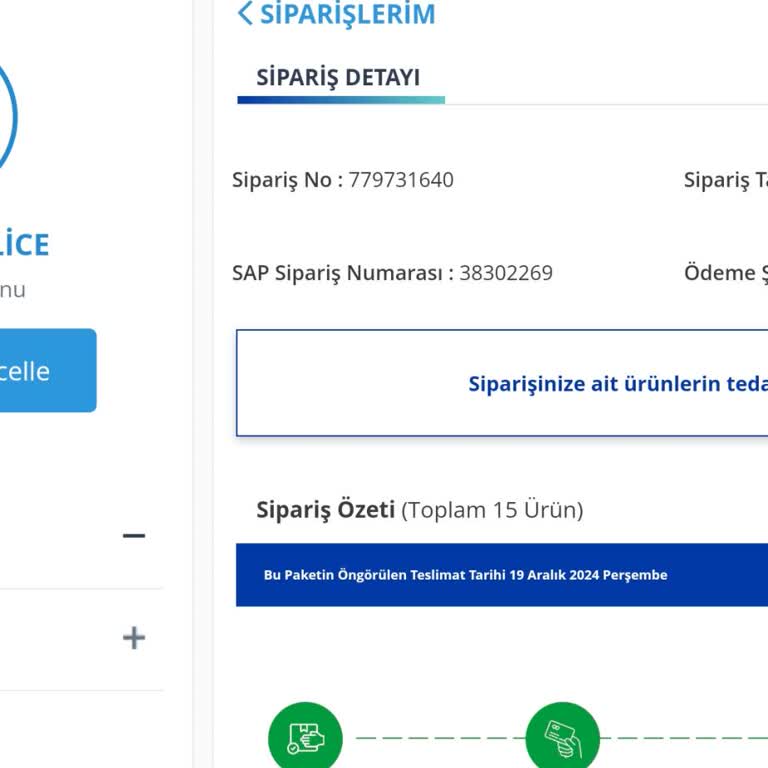Collapse the sidebar section with minus icon
The height and width of the screenshot is (768, 768).
coord(134,535)
